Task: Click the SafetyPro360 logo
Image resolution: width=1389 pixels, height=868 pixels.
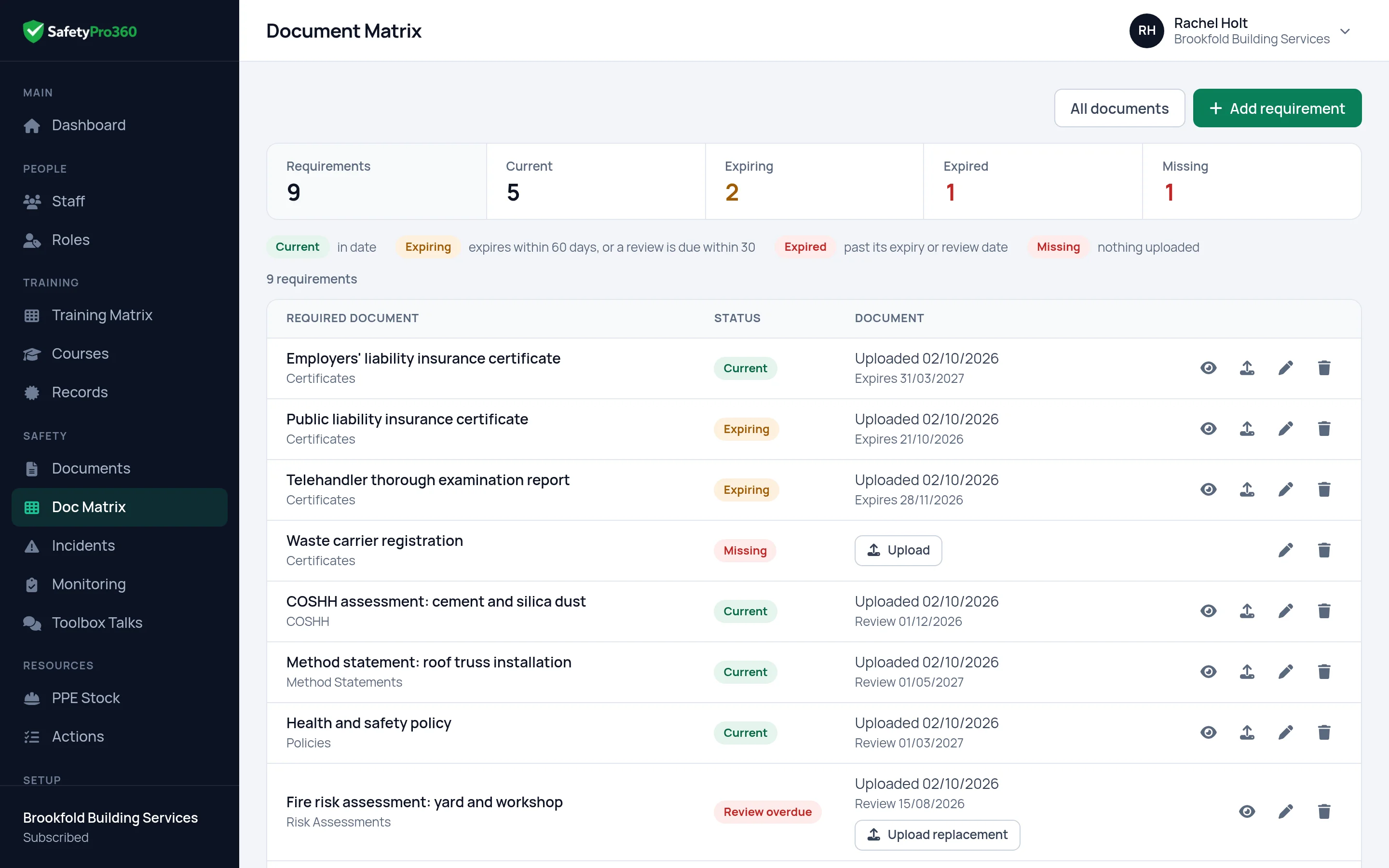Action: click(80, 31)
